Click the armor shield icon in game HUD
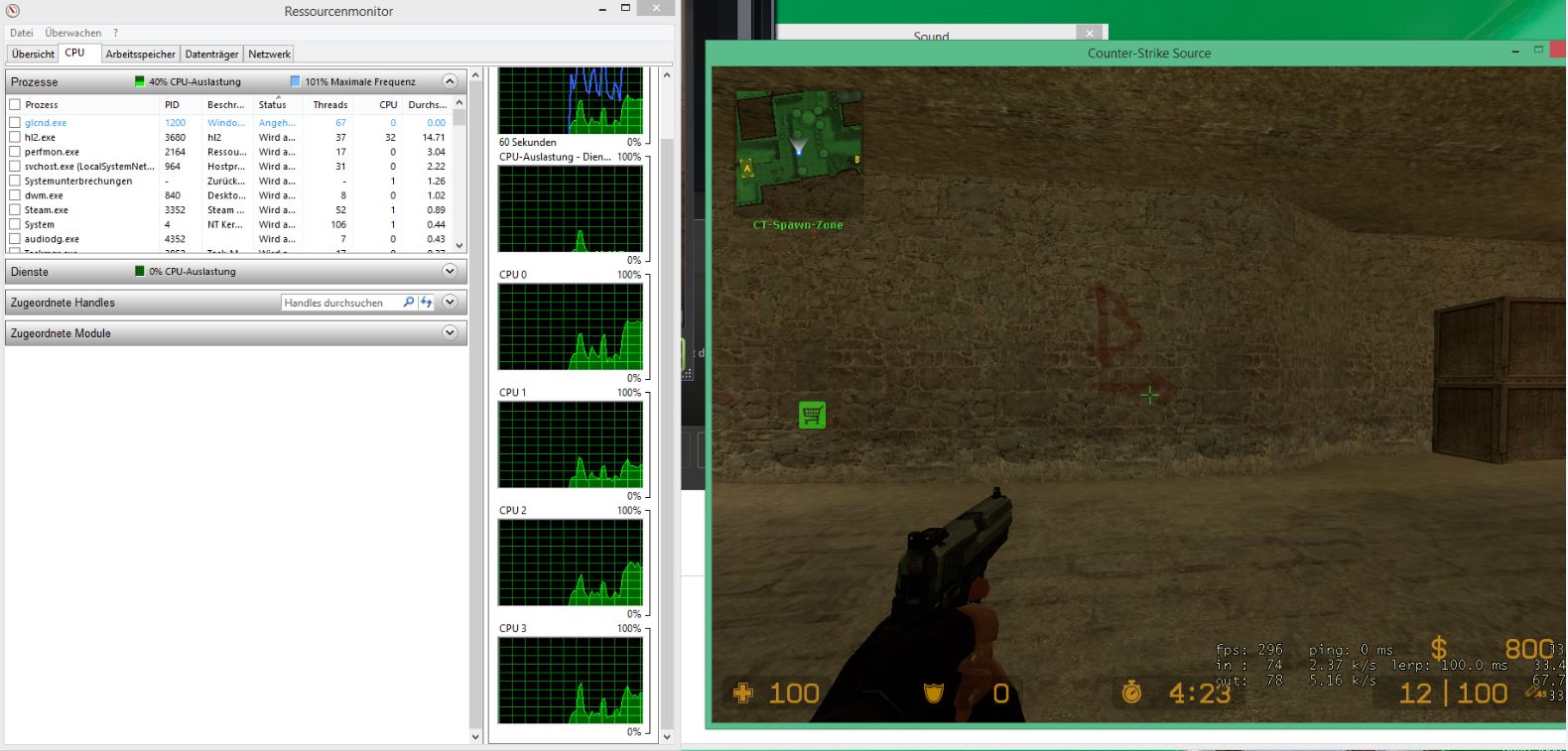The width and height of the screenshot is (1568, 751). pyautogui.click(x=933, y=692)
